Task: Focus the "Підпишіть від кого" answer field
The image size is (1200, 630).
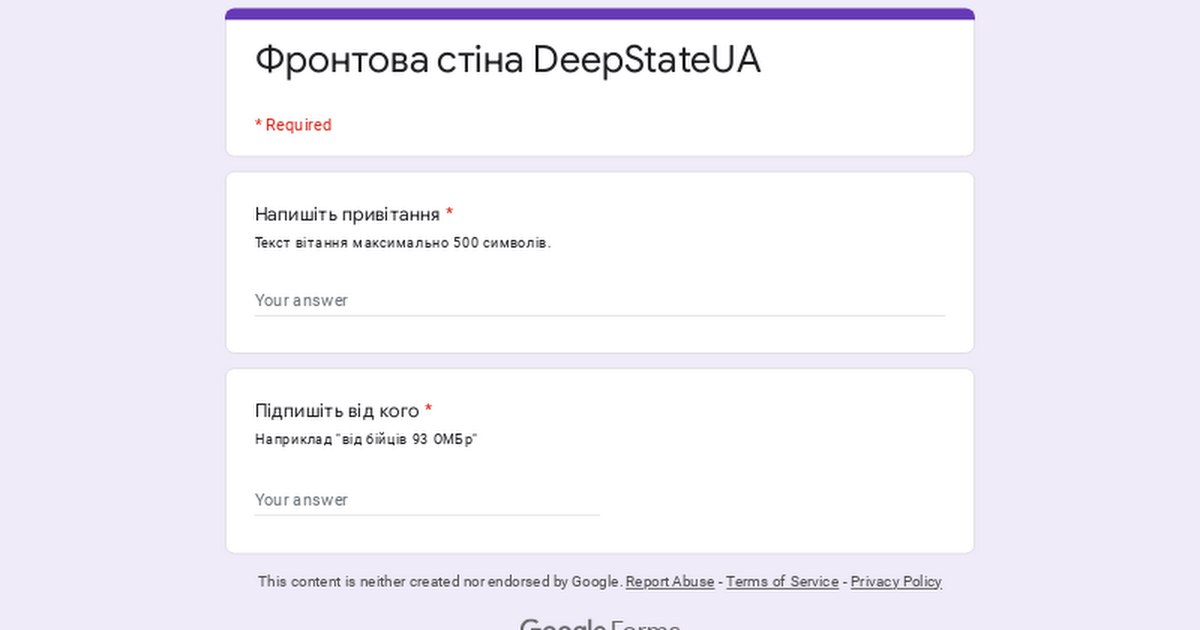Action: (427, 499)
